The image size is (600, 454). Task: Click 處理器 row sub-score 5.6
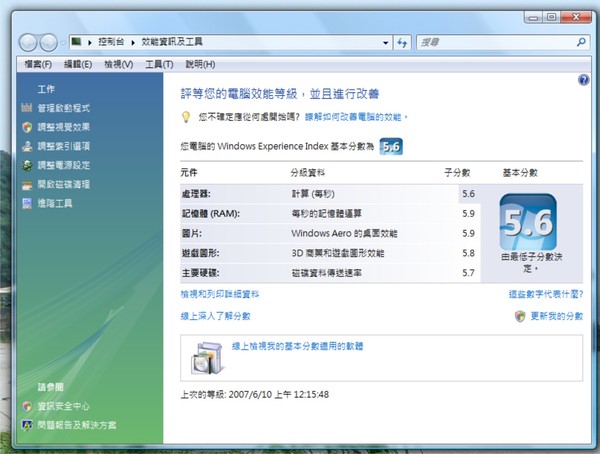[468, 194]
